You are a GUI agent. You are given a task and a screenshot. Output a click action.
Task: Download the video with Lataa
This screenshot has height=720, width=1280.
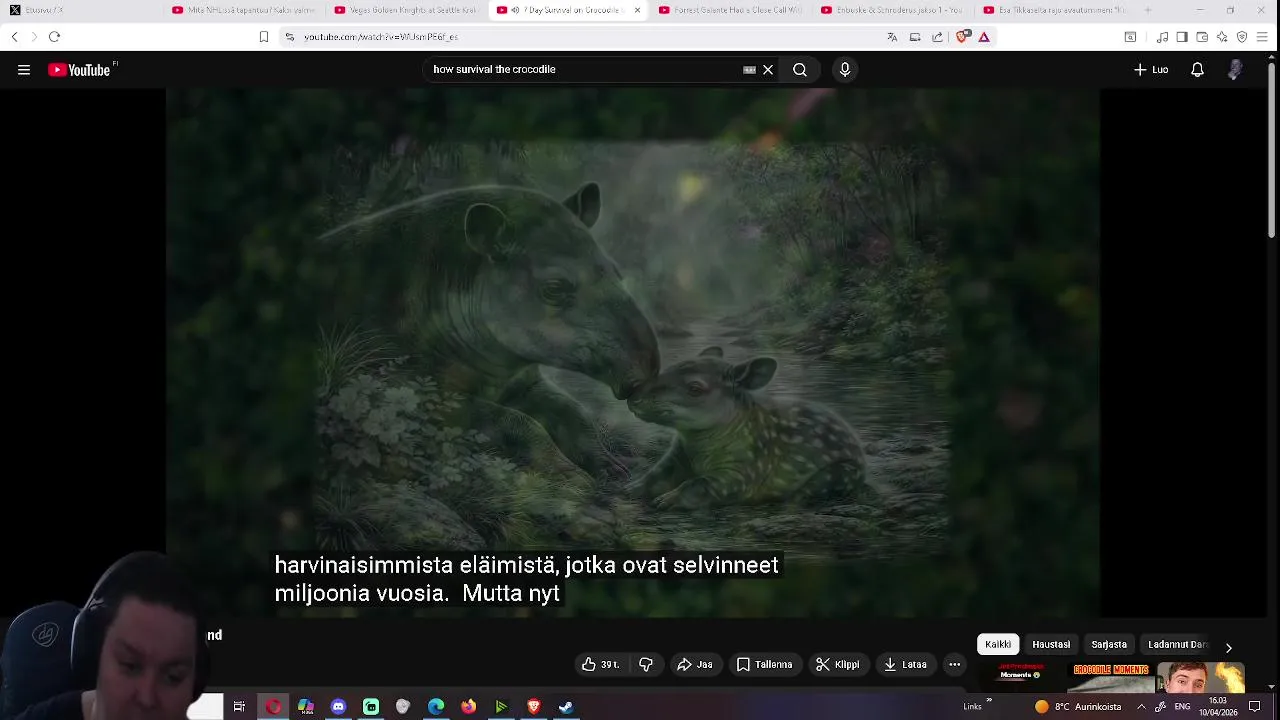point(906,664)
